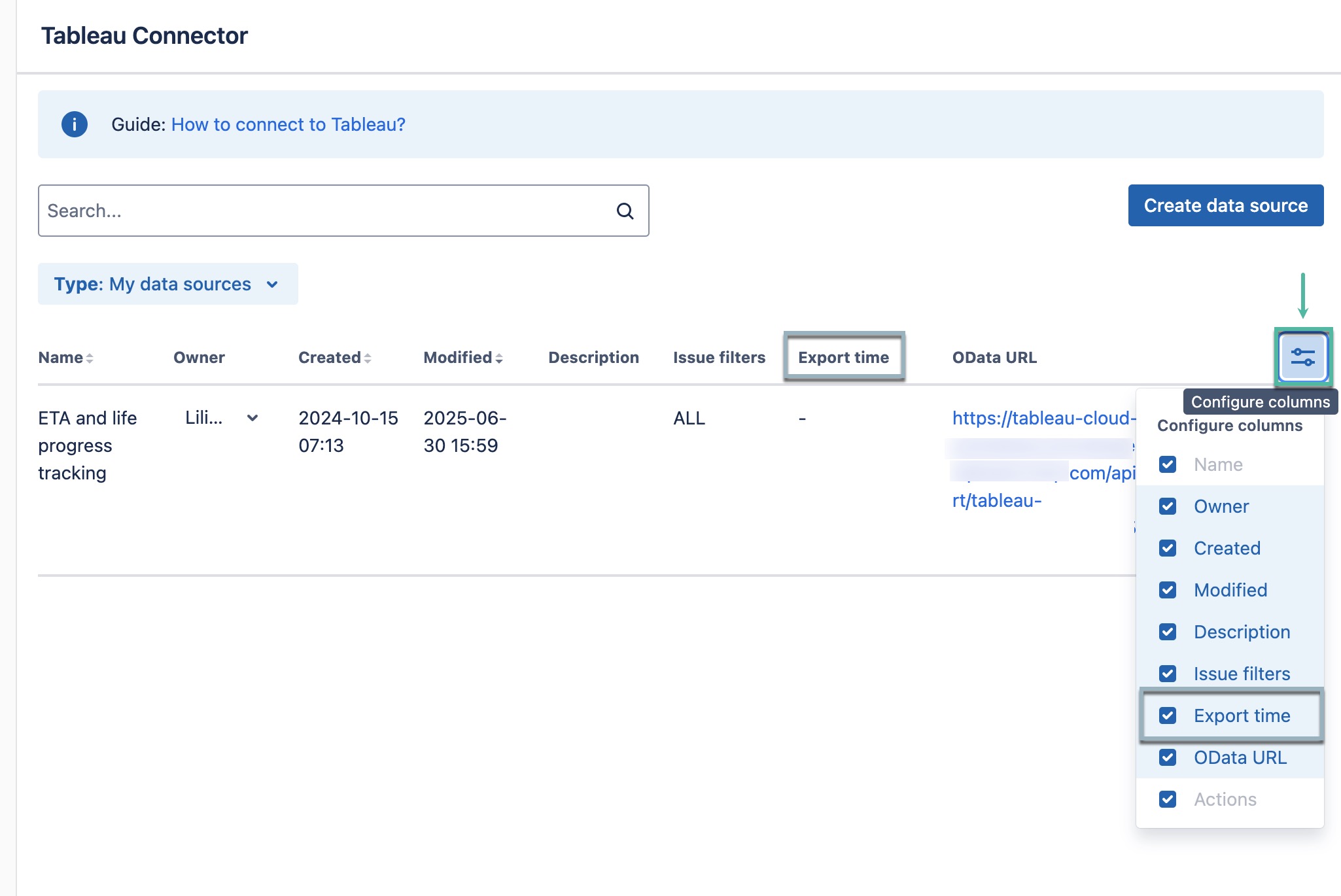Open the tableau-cloud OData URL link
Screen dimensions: 1341x896
click(x=1043, y=418)
